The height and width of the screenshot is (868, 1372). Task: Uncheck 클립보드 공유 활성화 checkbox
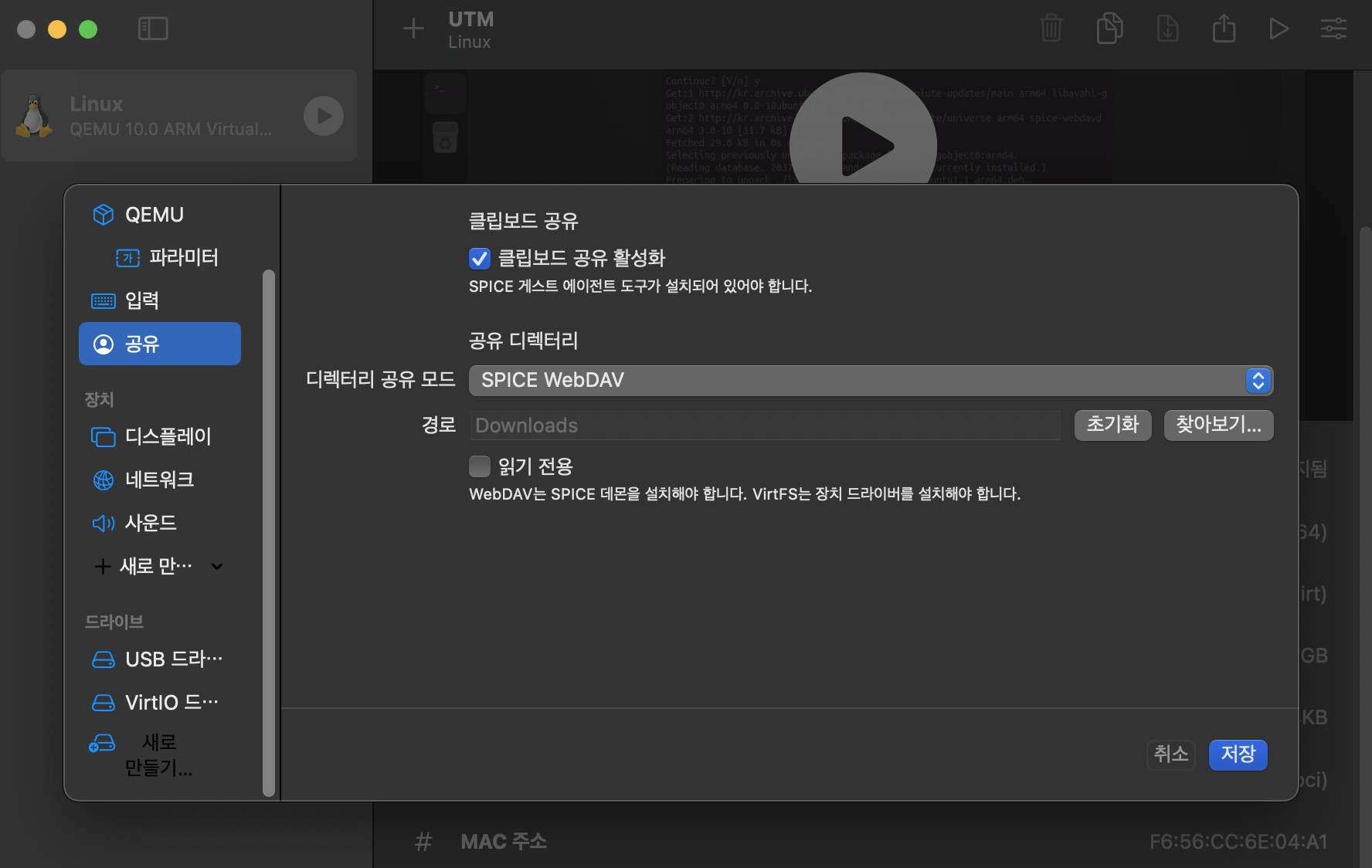pos(479,258)
